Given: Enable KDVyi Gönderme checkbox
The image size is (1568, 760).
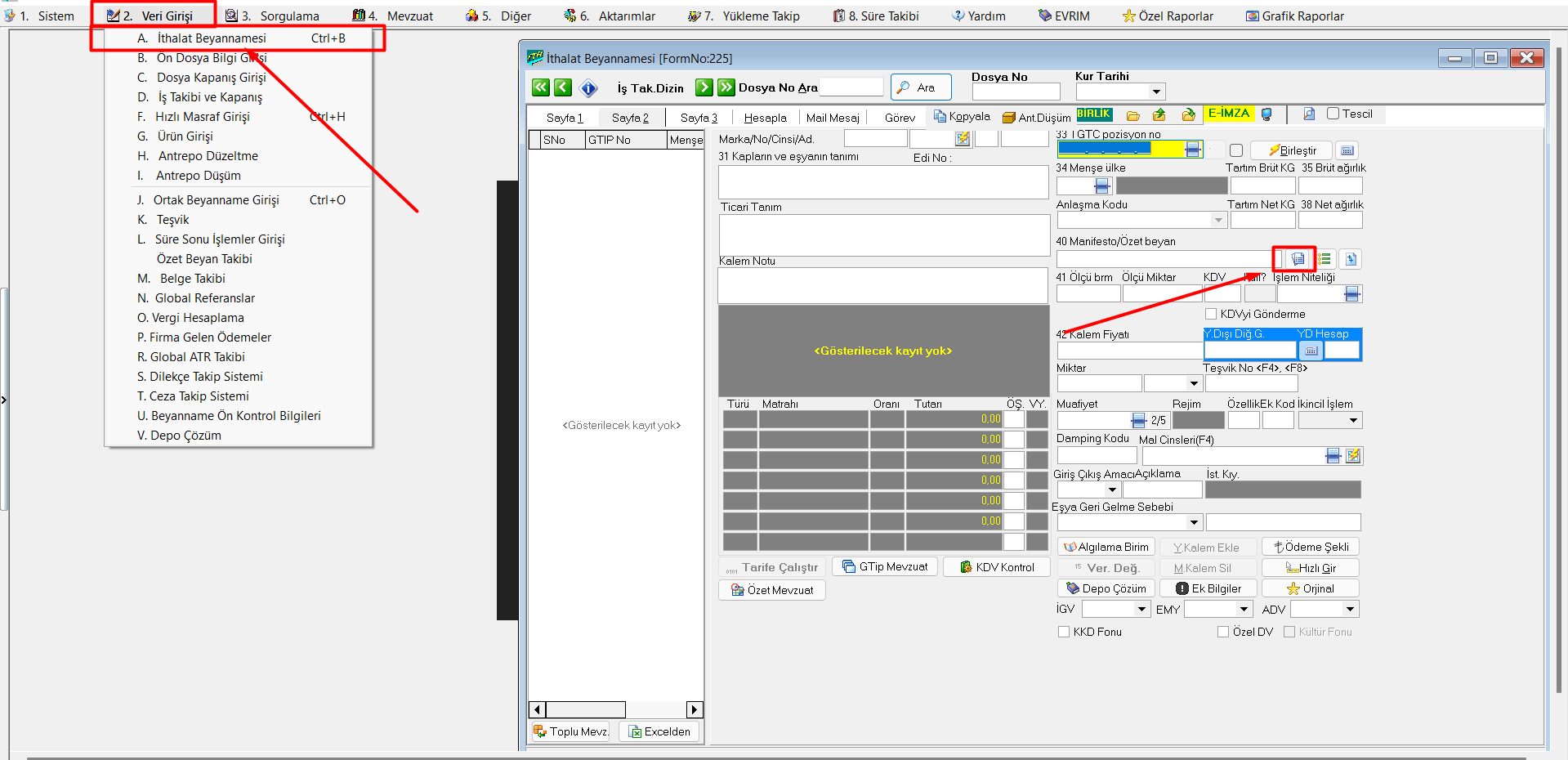Looking at the screenshot, I should point(1211,314).
